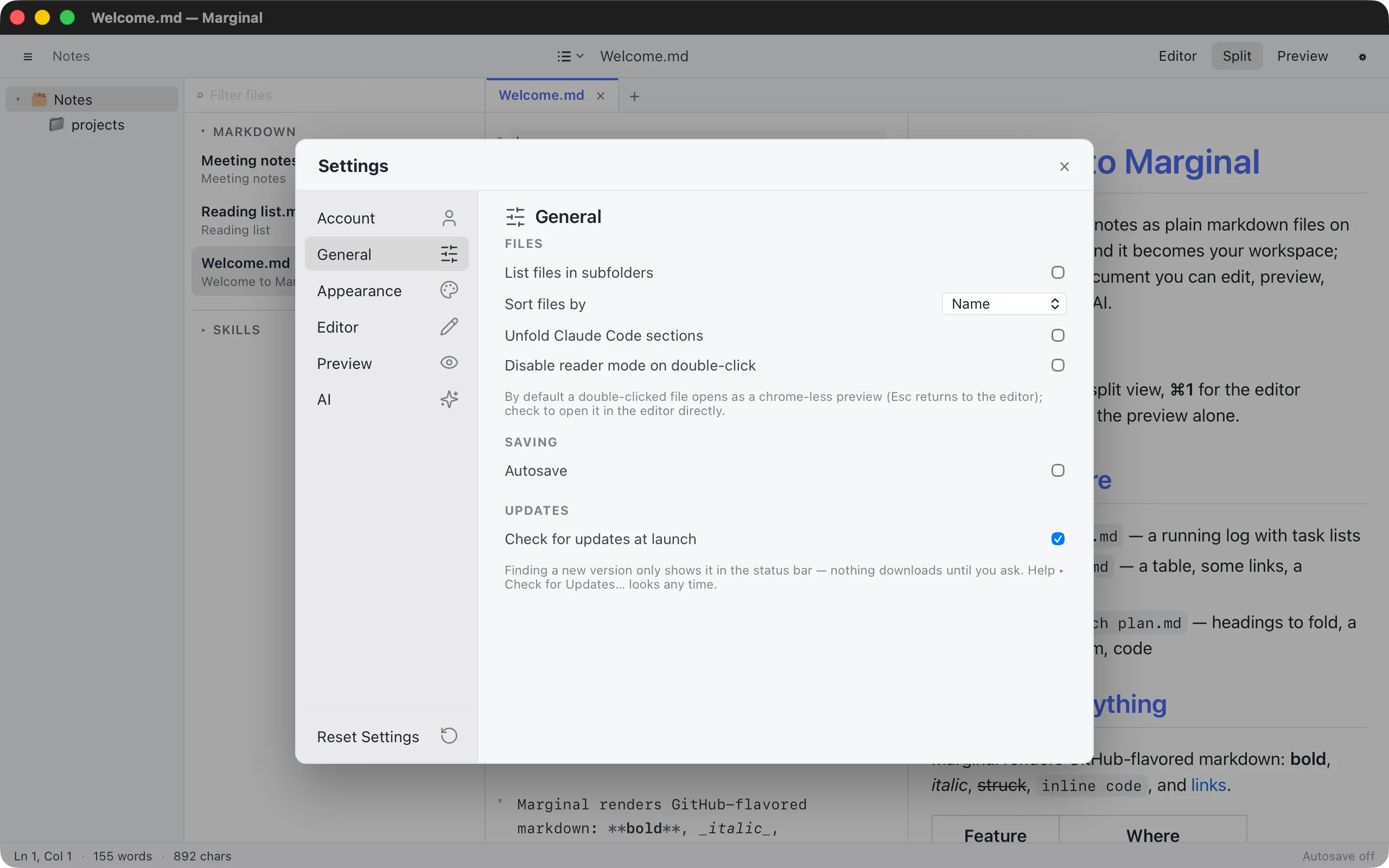Click the 892 chars status entry
1389x868 pixels.
click(x=202, y=856)
